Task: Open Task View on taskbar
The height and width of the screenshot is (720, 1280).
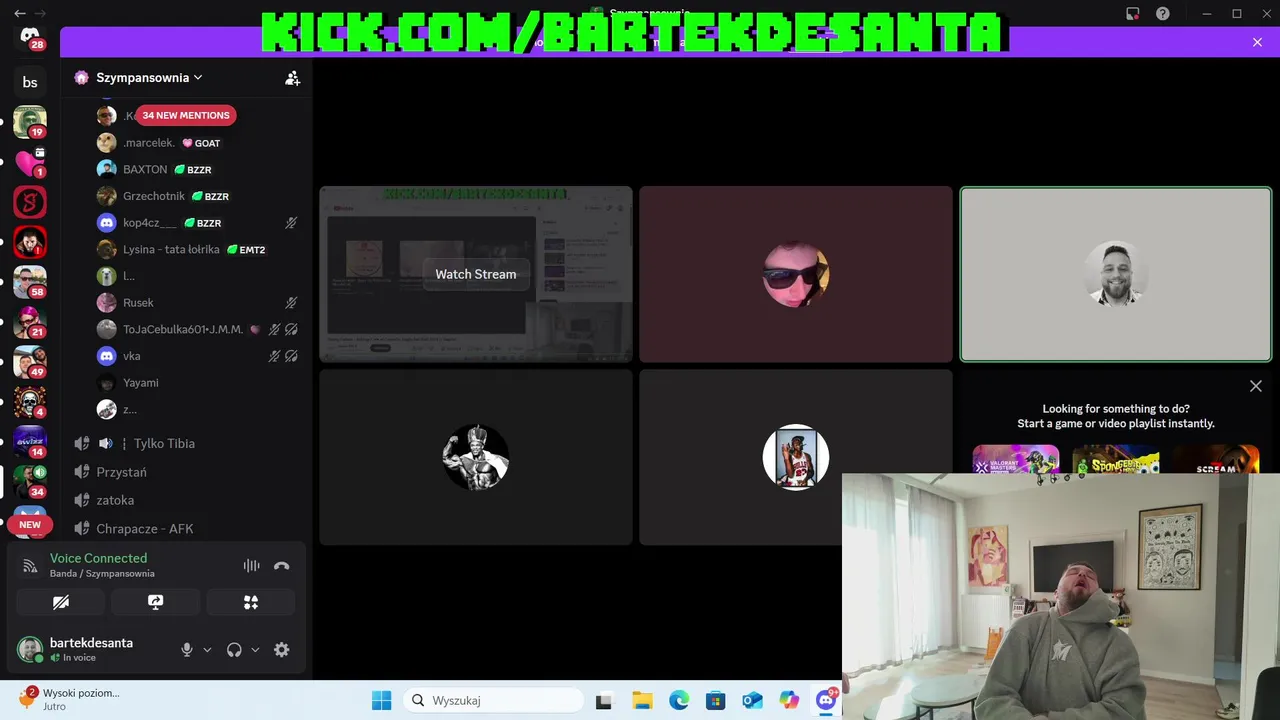Action: tap(603, 700)
